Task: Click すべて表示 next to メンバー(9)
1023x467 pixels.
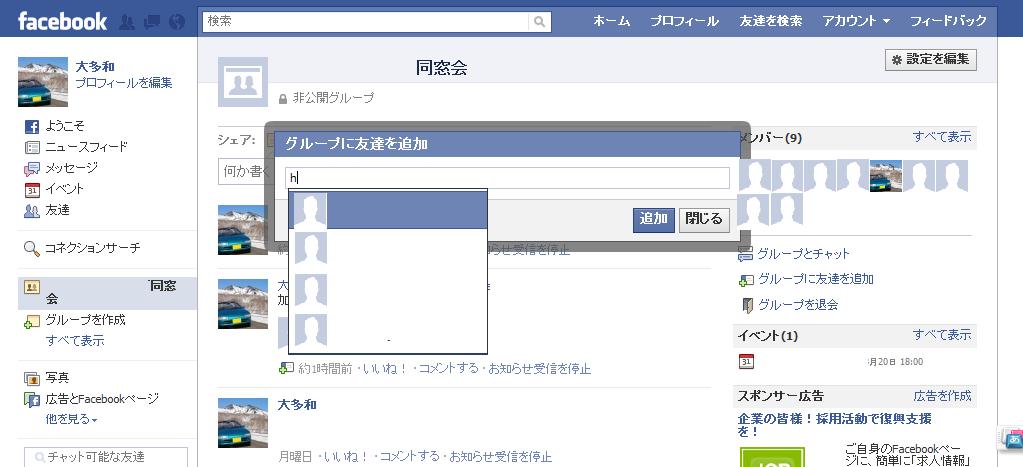Action: pyautogui.click(x=941, y=137)
